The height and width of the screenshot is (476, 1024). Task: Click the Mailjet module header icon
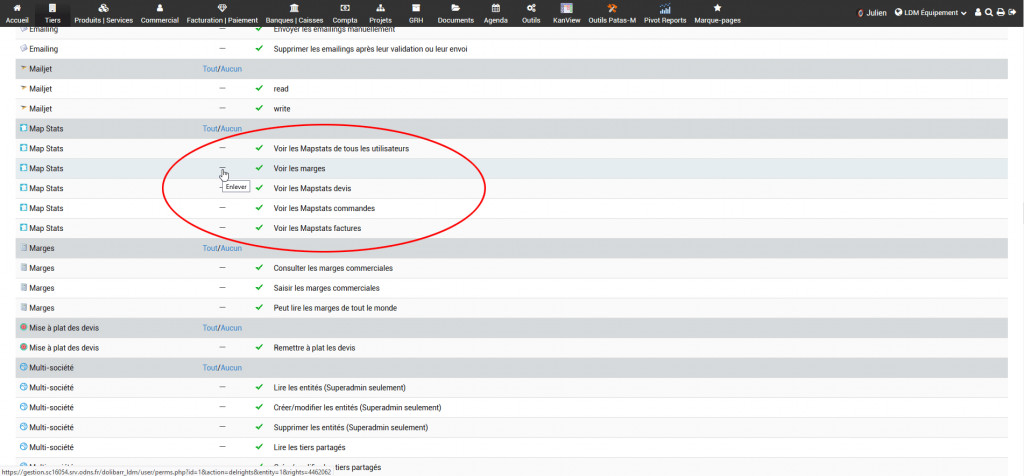click(24, 69)
